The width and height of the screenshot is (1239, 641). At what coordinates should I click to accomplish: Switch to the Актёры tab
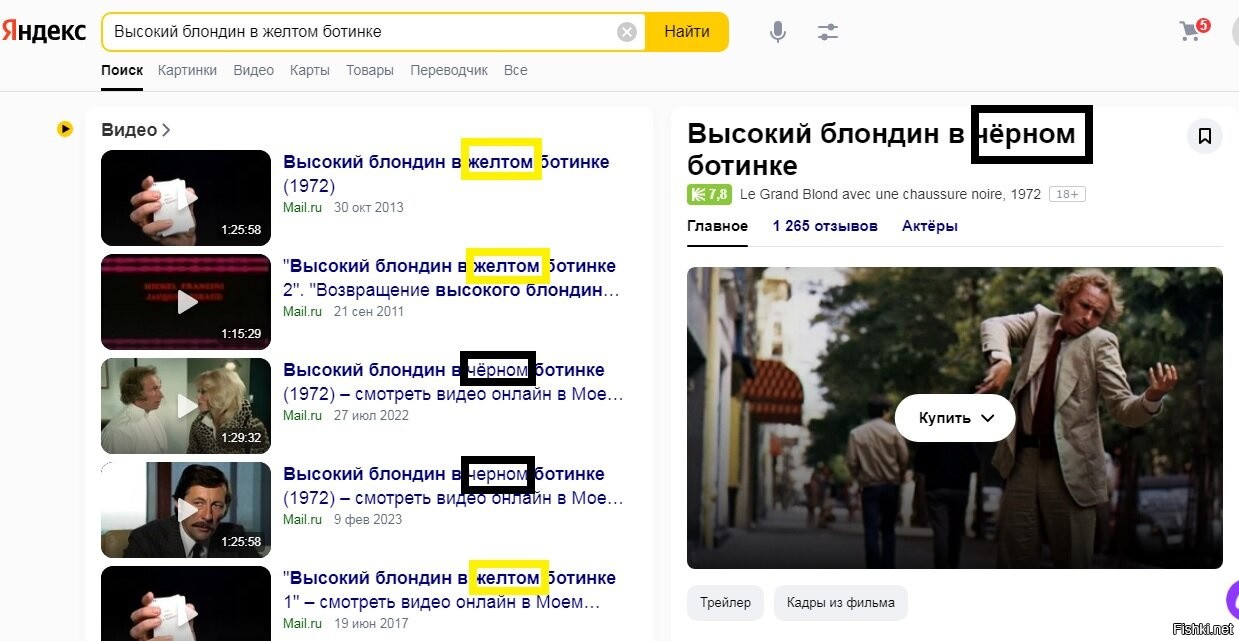click(x=929, y=226)
